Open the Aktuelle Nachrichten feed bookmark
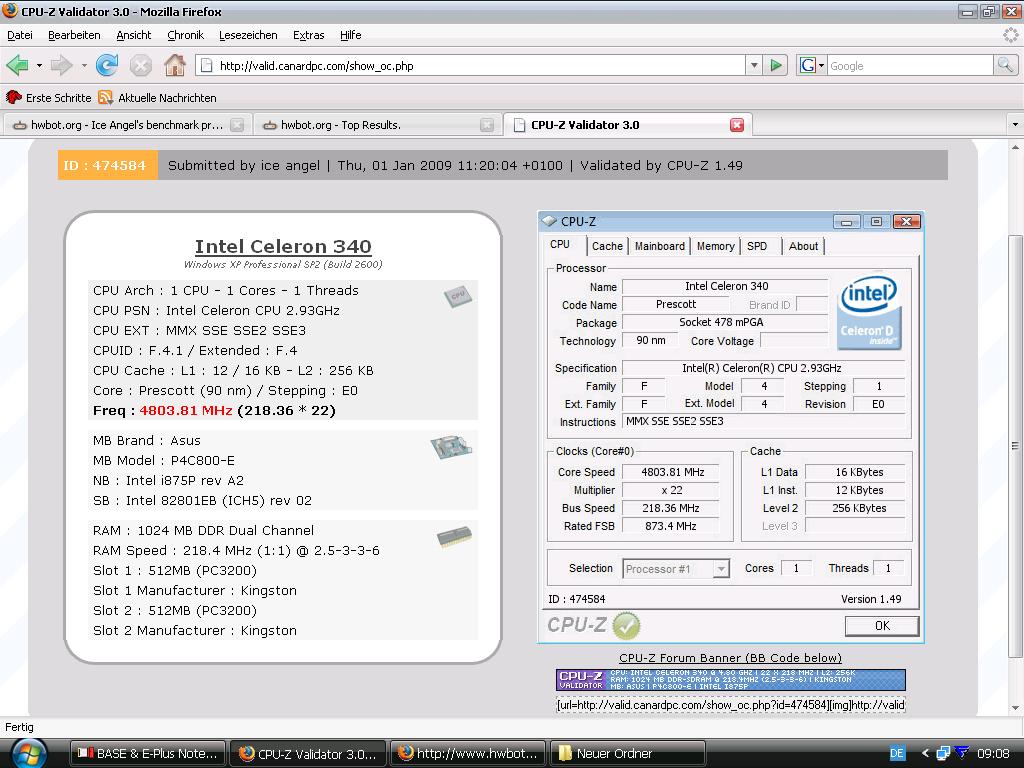This screenshot has height=768, width=1024. pyautogui.click(x=157, y=97)
